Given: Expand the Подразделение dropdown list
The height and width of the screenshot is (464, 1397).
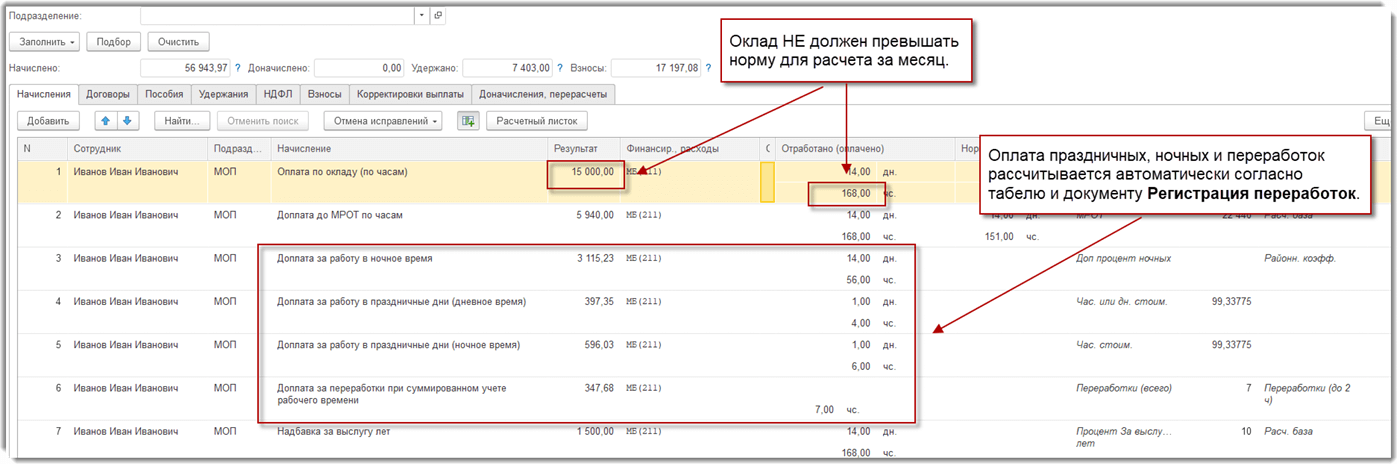Looking at the screenshot, I should [x=422, y=16].
